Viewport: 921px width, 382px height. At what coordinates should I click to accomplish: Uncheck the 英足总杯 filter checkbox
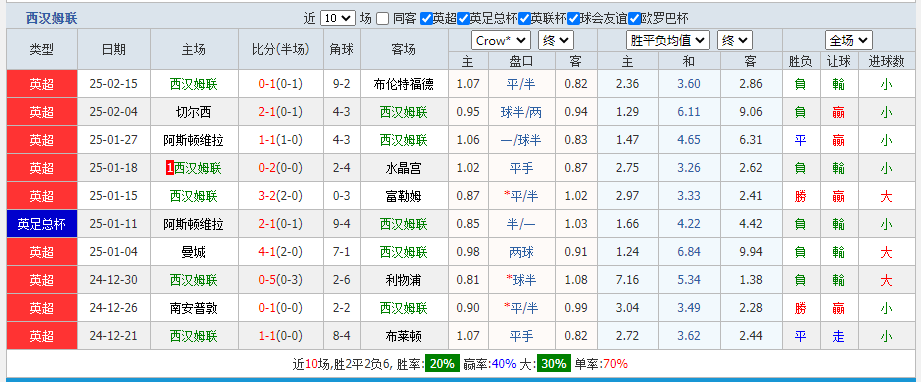coord(463,19)
